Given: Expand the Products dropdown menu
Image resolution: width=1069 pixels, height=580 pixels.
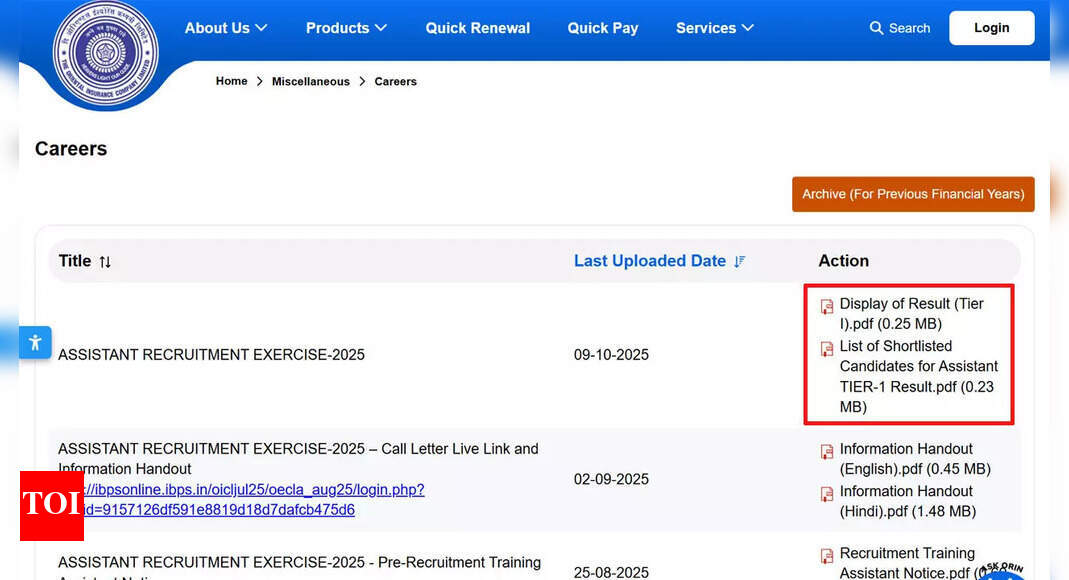Looking at the screenshot, I should point(346,28).
